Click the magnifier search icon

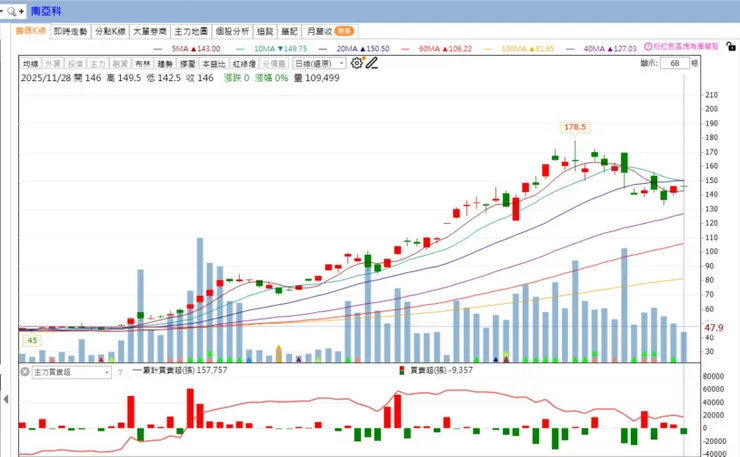(11, 11)
